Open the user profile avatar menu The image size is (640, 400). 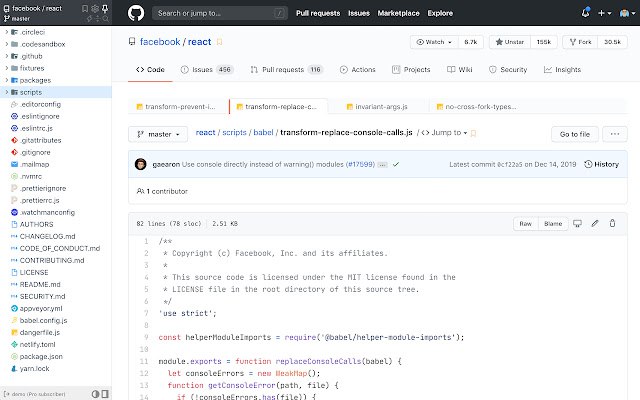(627, 13)
